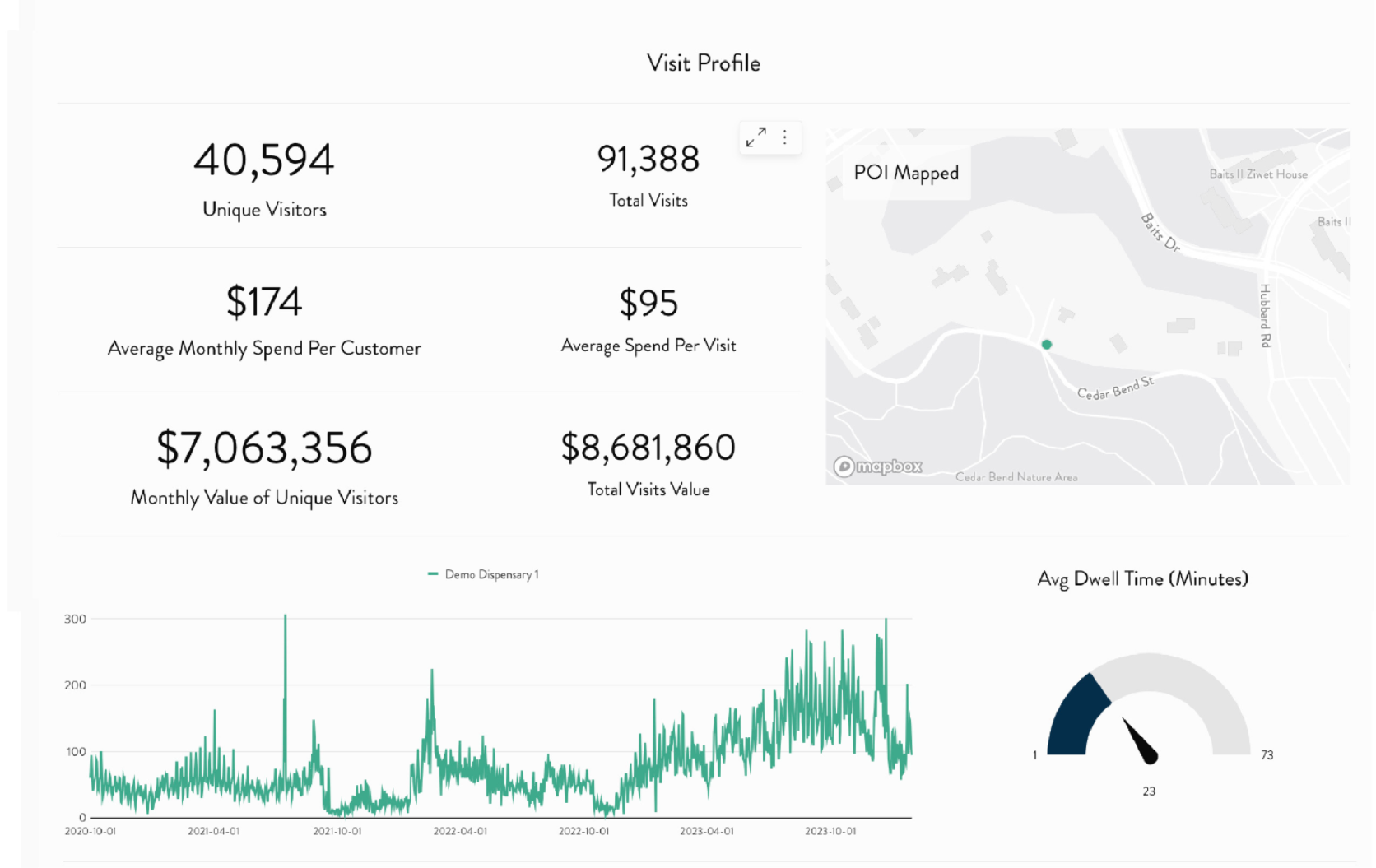This screenshot has width=1376, height=868.
Task: Toggle the Demo Dispensary 1 legend entry
Action: pos(483,574)
